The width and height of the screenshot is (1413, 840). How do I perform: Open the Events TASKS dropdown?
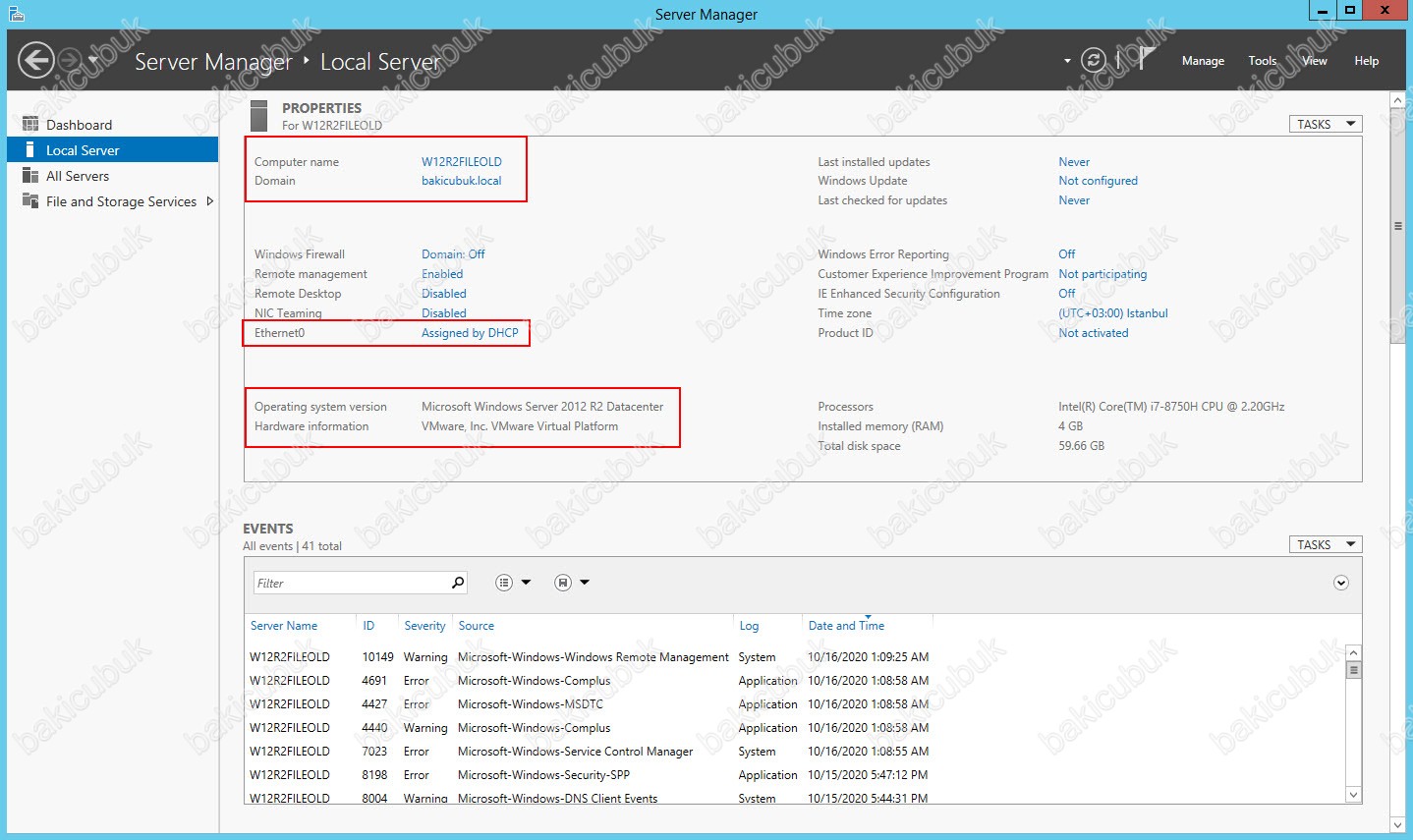pos(1326,544)
